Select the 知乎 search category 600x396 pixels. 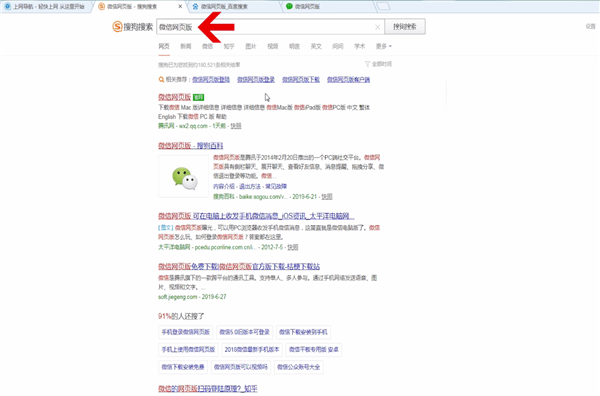(229, 46)
